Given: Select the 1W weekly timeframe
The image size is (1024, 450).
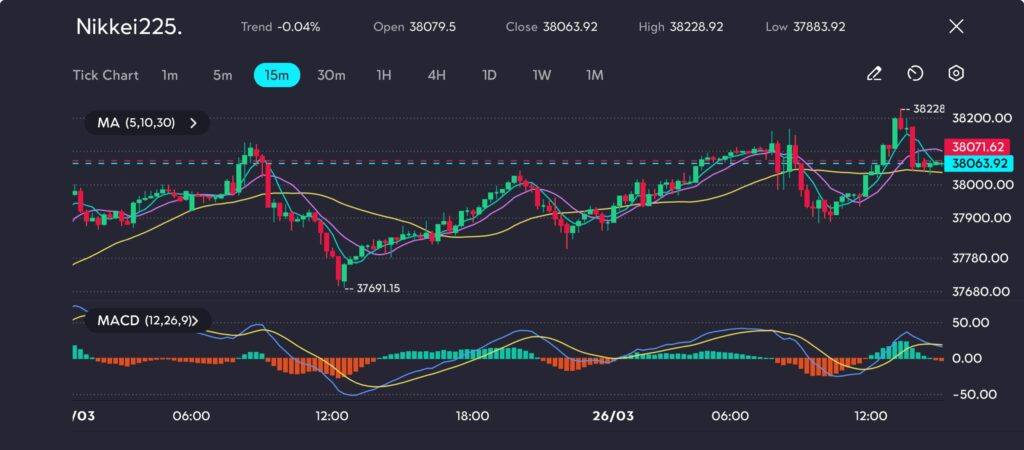Looking at the screenshot, I should click(x=542, y=75).
